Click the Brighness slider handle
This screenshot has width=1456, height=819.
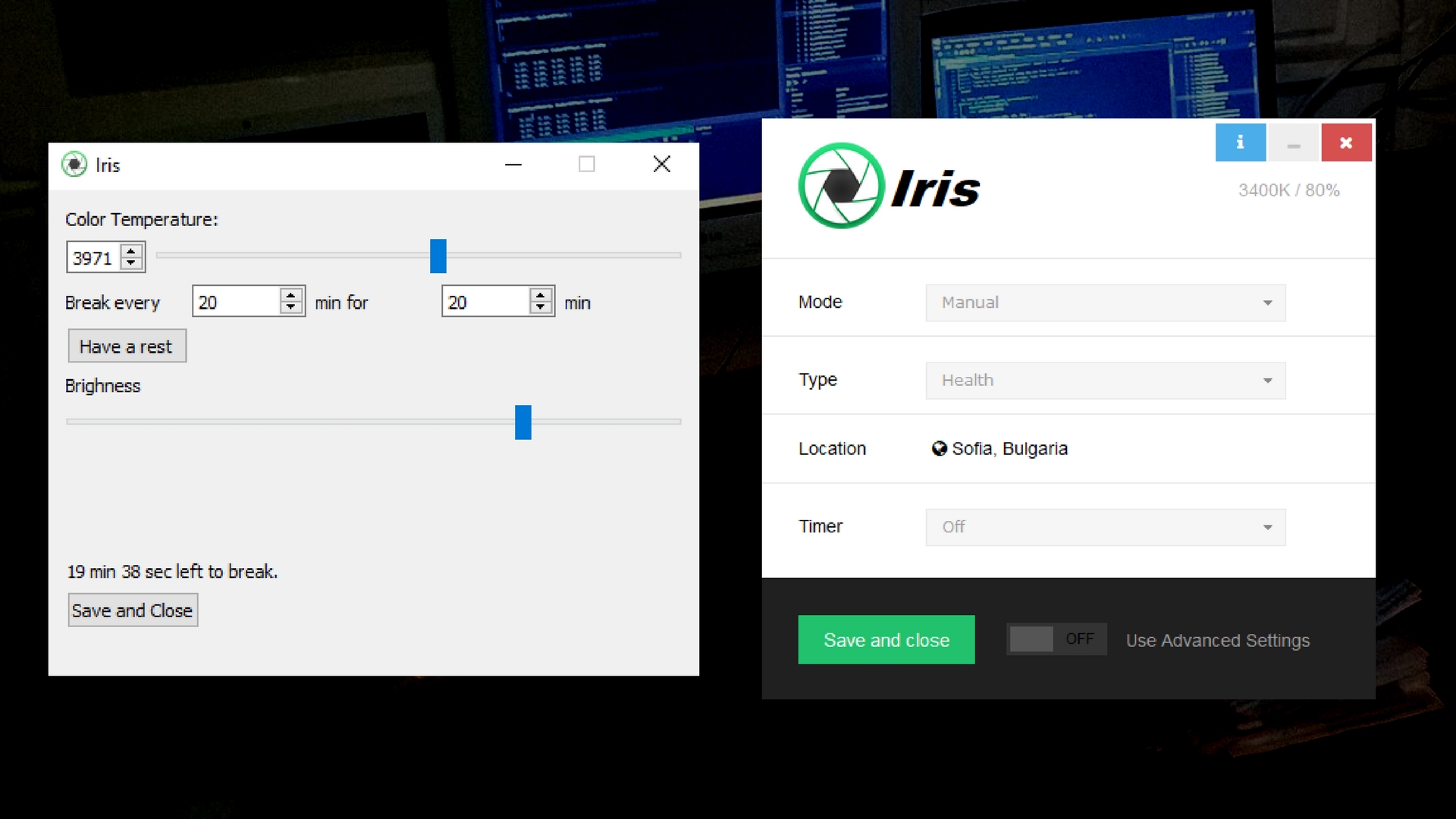(x=523, y=422)
